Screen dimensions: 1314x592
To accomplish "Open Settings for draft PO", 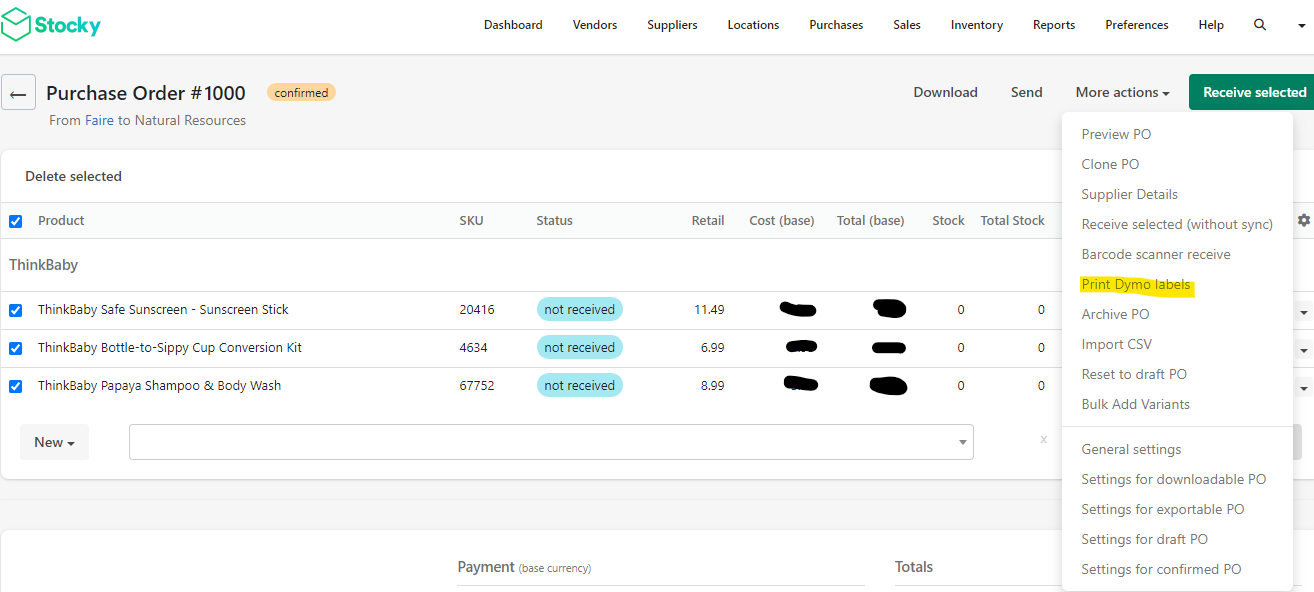I will [x=1144, y=539].
